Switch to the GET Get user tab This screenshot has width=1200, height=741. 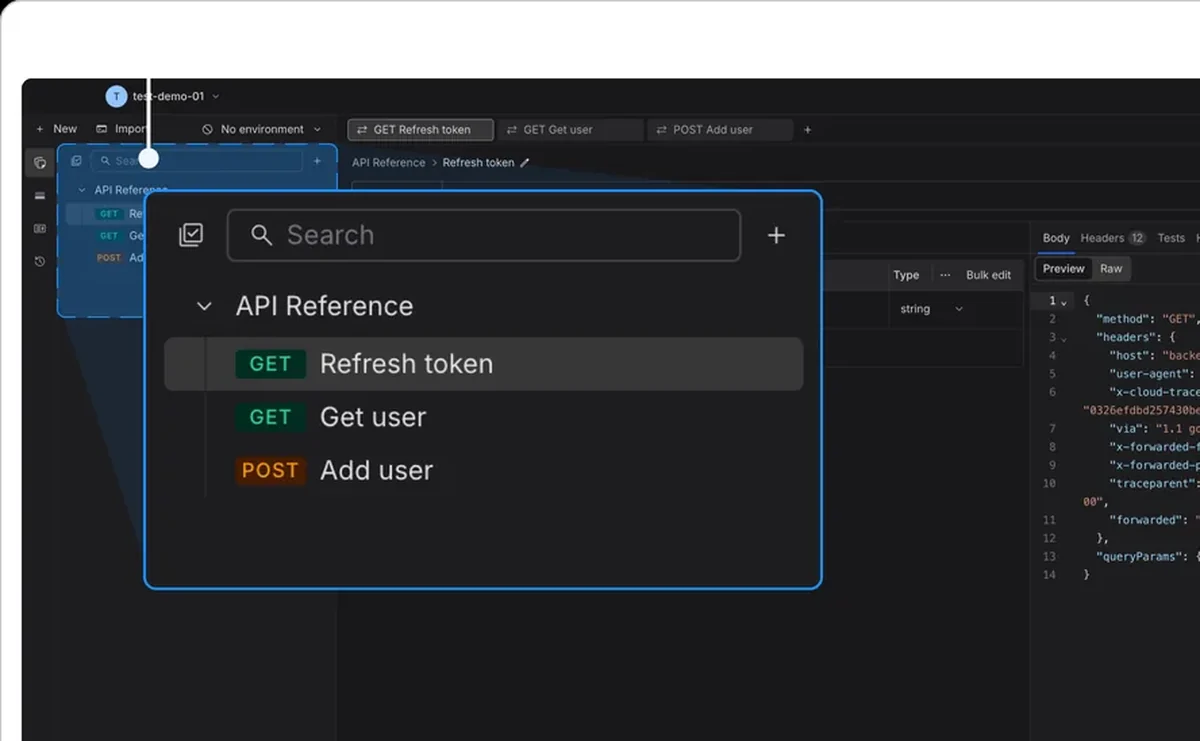(x=571, y=130)
